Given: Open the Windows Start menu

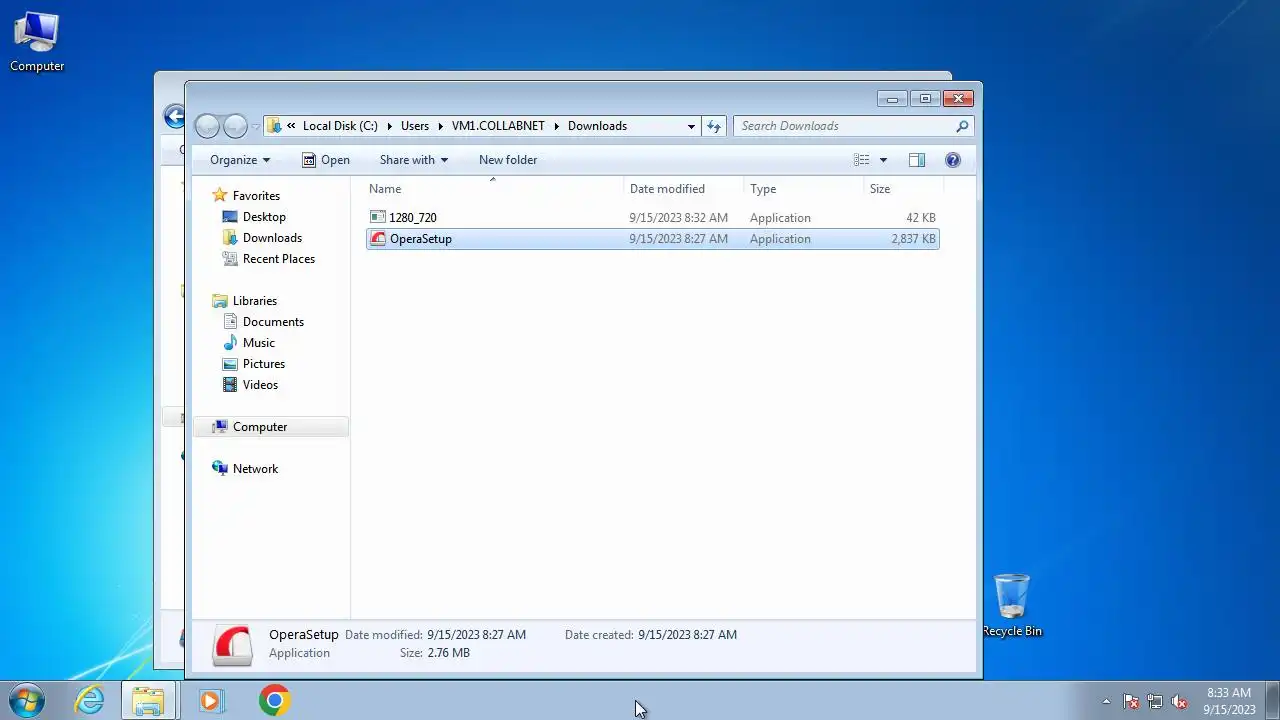Looking at the screenshot, I should (x=27, y=700).
